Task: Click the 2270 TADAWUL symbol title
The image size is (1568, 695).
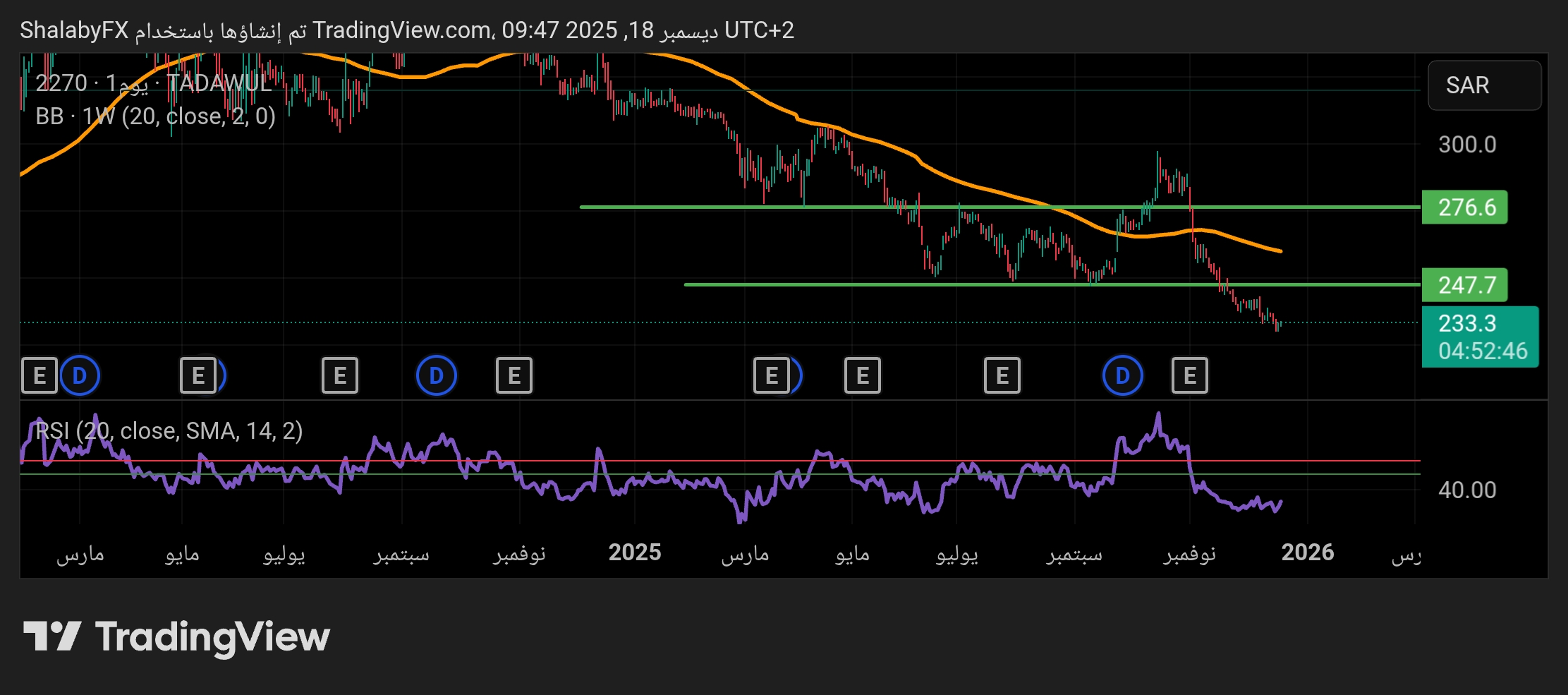Action: pyautogui.click(x=153, y=83)
